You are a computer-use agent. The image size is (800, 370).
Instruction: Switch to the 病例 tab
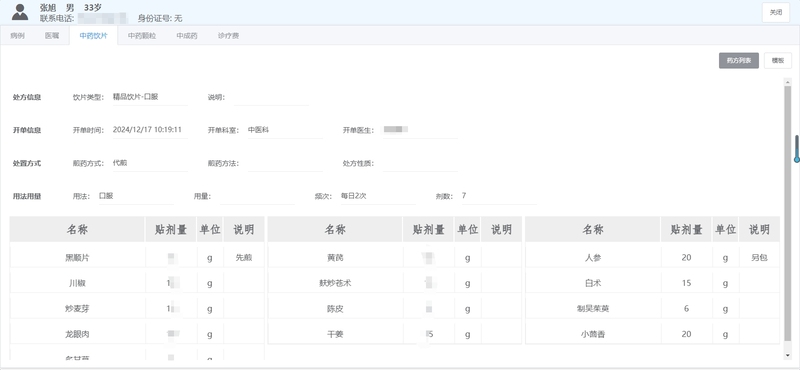click(x=17, y=36)
